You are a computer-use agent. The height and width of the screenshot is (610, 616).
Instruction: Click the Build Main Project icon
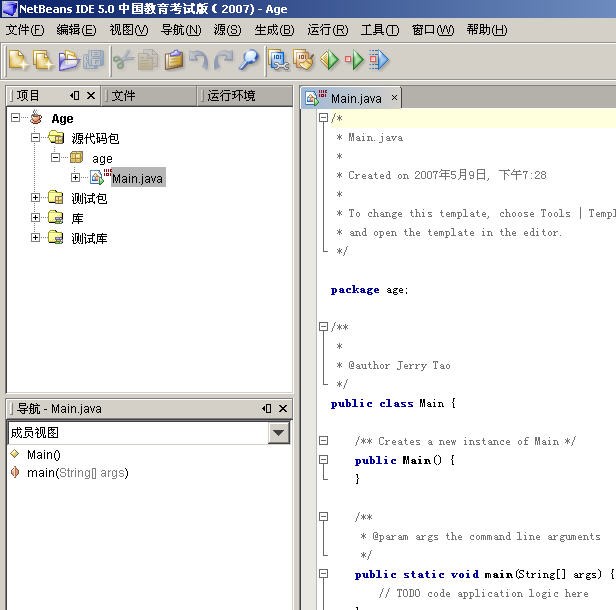(x=279, y=60)
